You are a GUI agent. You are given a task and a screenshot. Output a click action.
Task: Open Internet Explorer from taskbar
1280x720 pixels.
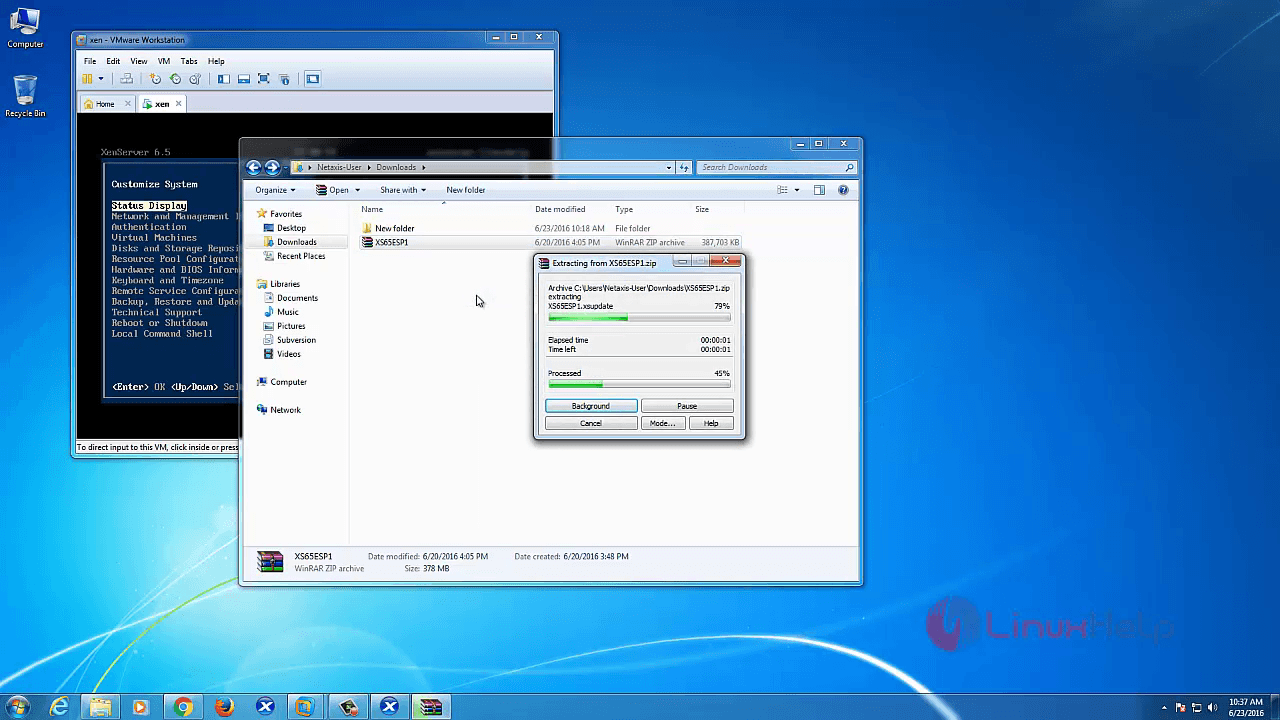pos(59,707)
